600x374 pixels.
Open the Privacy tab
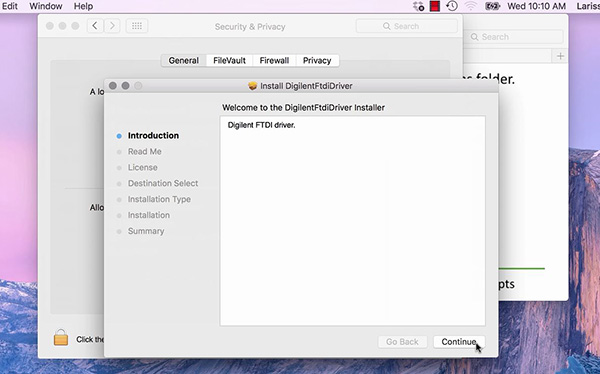click(317, 60)
